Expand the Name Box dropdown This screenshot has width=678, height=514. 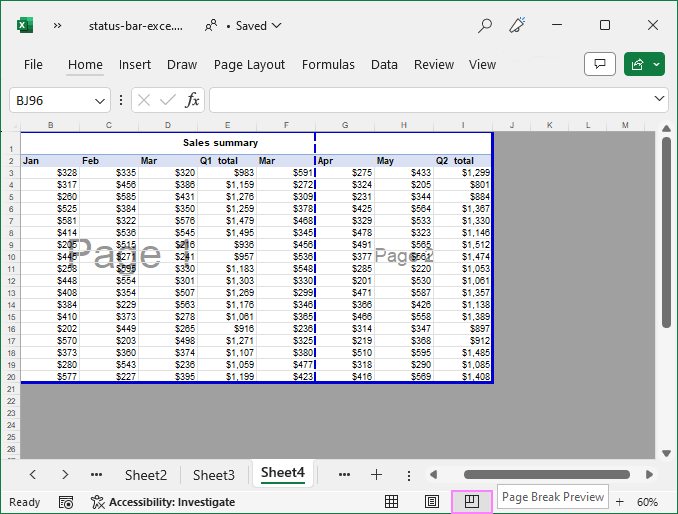pyautogui.click(x=100, y=100)
